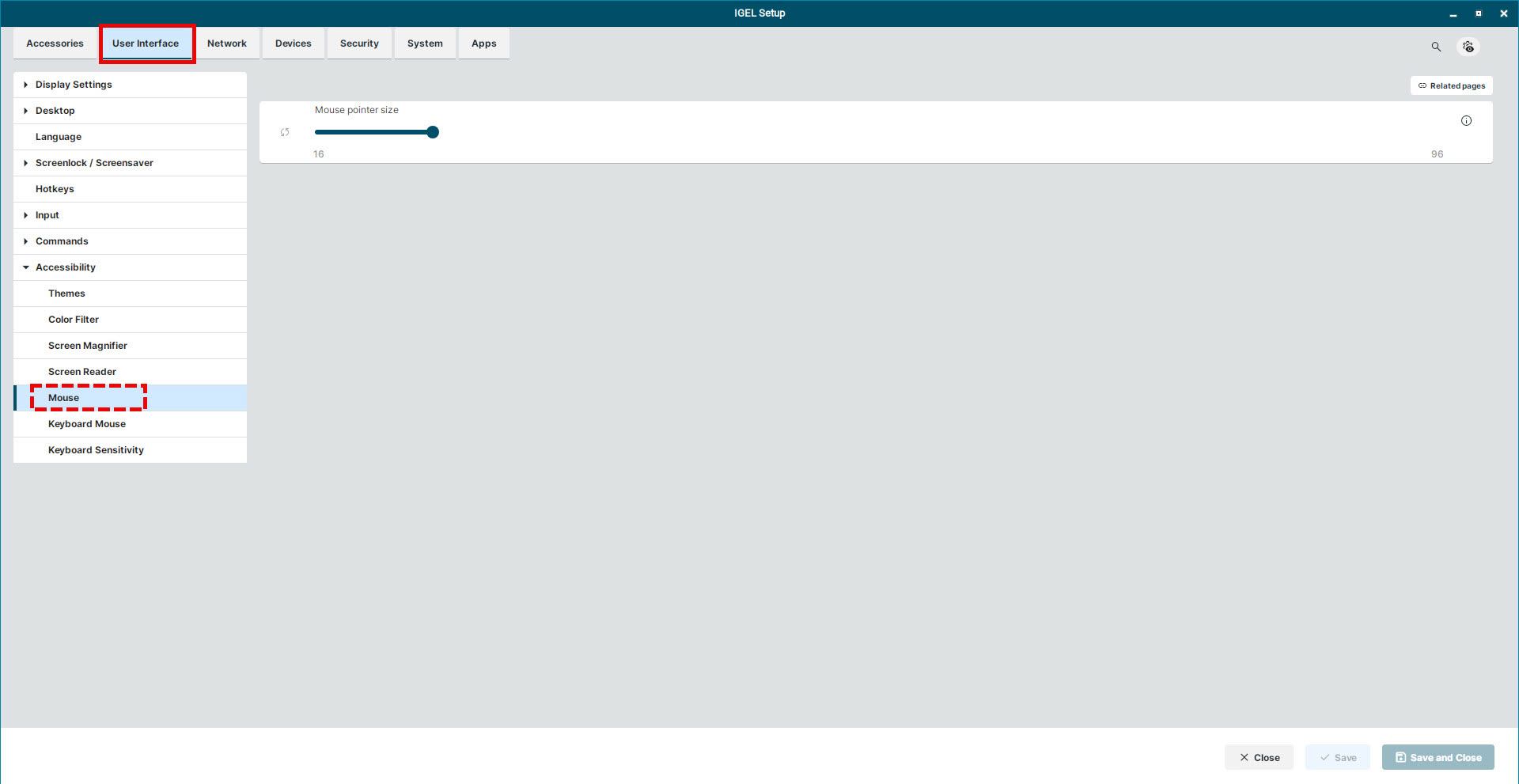
Task: Open the settings gear icon at top right
Action: [x=1468, y=47]
